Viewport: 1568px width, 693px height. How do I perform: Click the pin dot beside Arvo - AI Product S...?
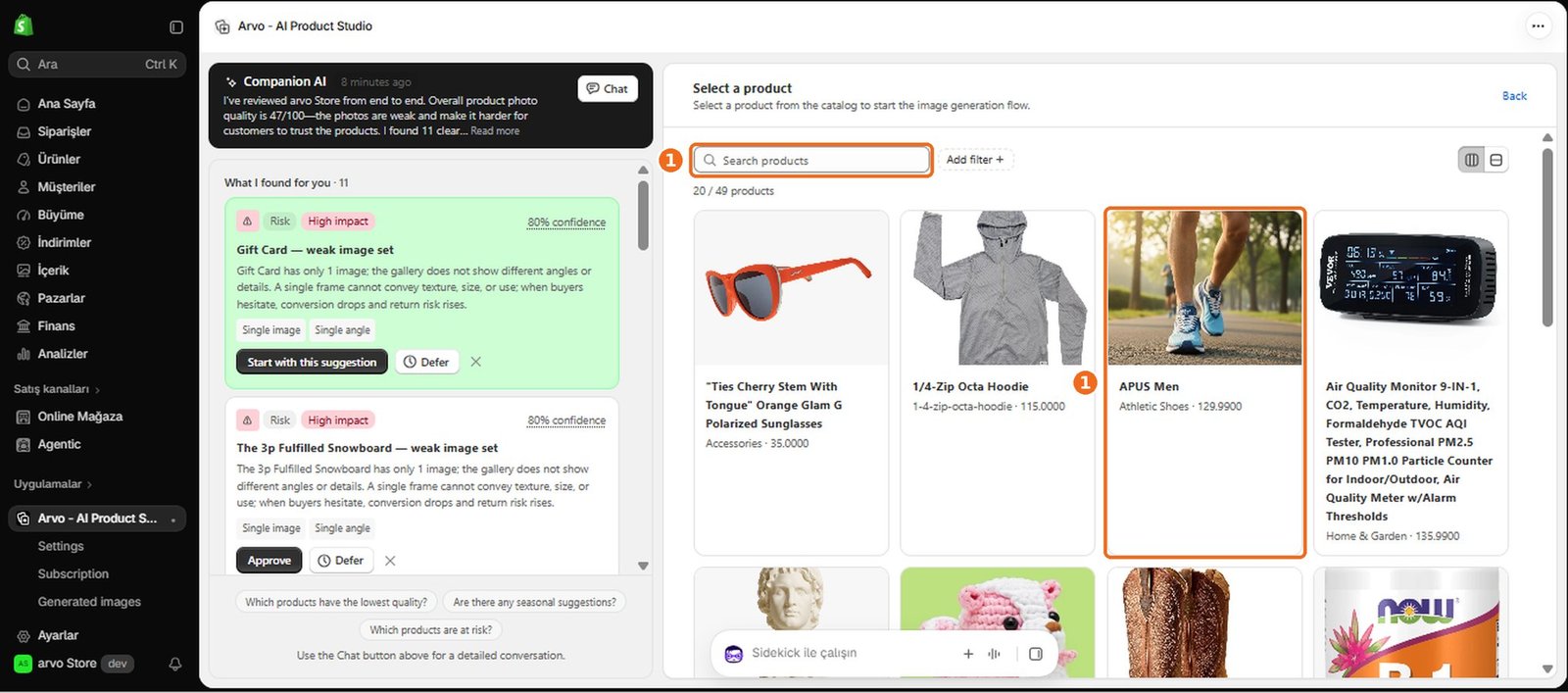(x=173, y=520)
